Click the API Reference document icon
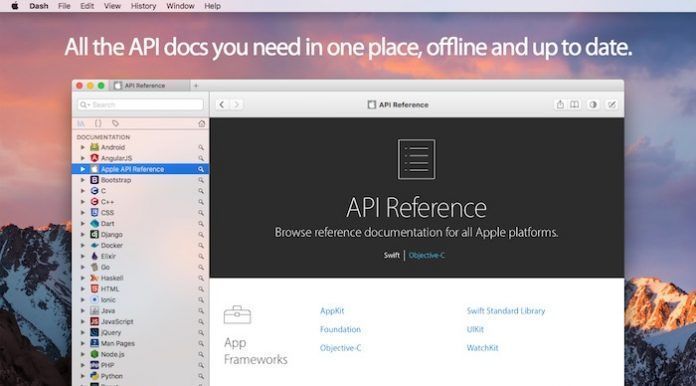Screen dimensions: 696x386 (x=416, y=159)
